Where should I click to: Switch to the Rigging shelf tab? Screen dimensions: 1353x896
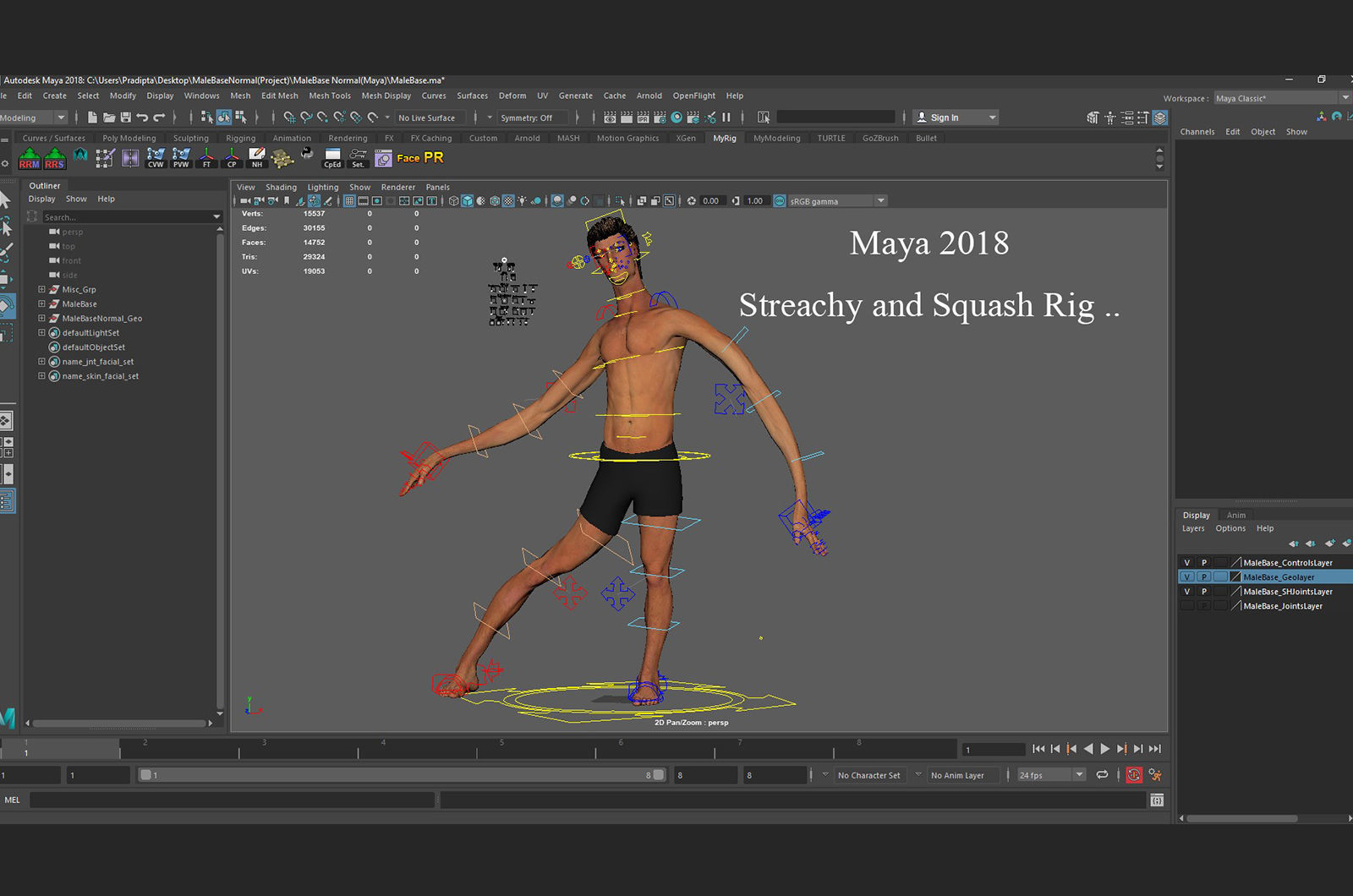pyautogui.click(x=240, y=139)
